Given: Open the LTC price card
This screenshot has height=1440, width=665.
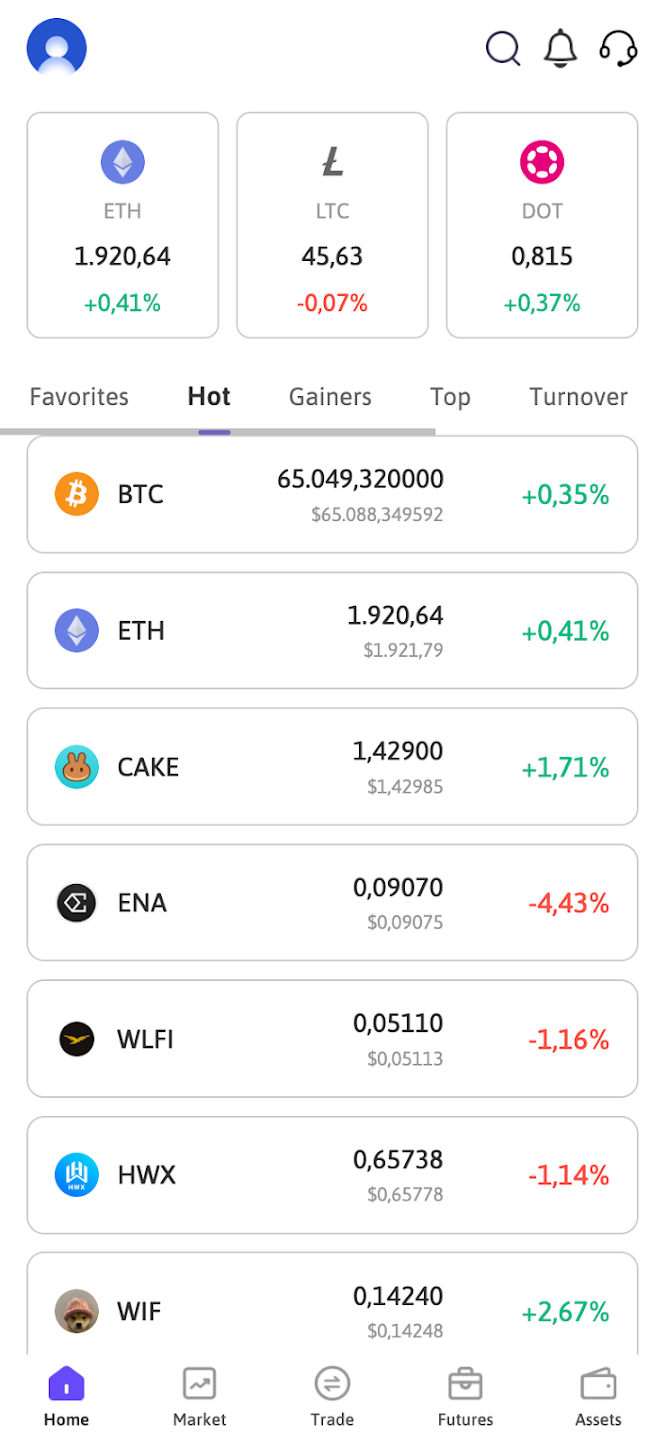Looking at the screenshot, I should tap(332, 225).
